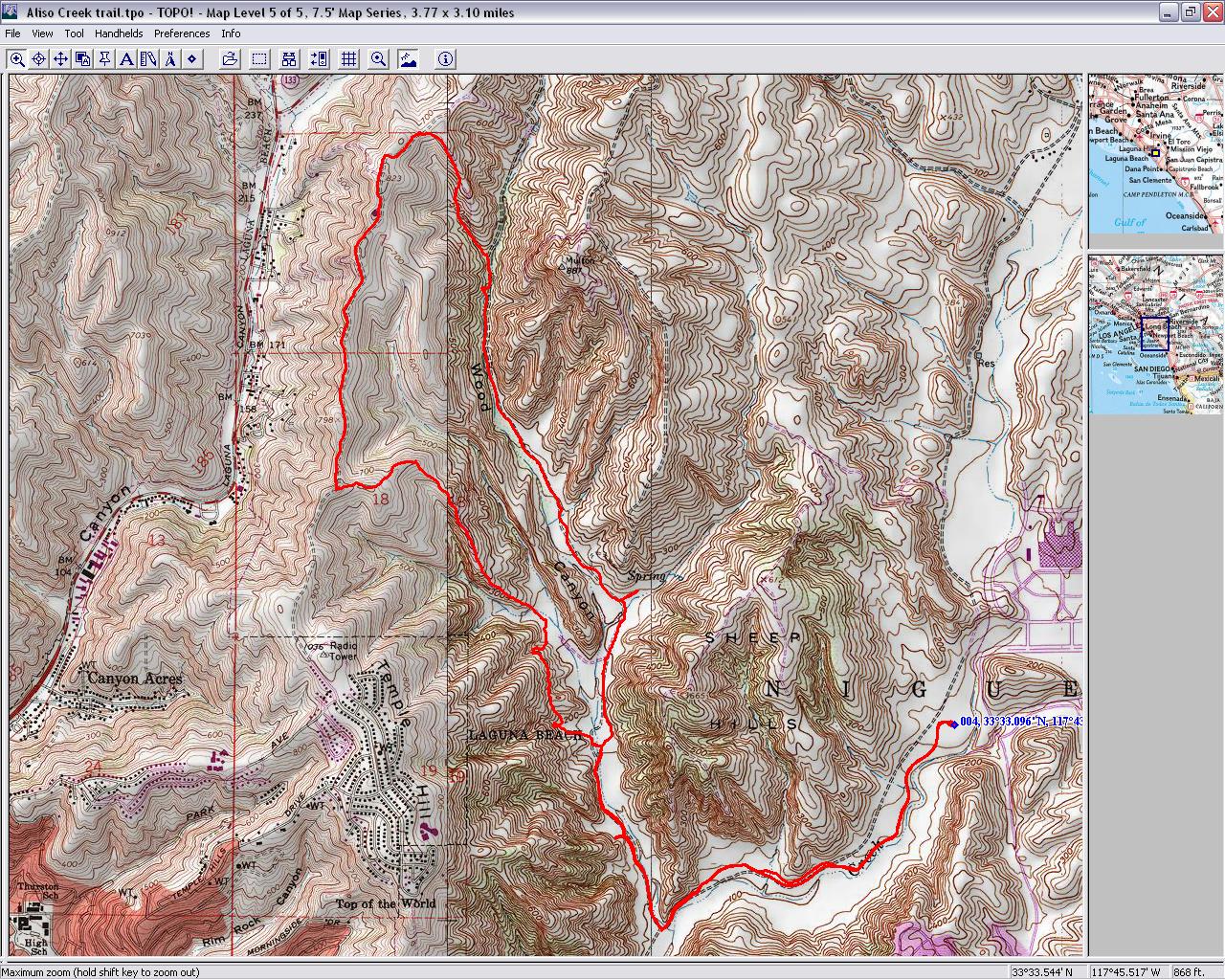
Task: Open the View menu
Action: click(42, 33)
